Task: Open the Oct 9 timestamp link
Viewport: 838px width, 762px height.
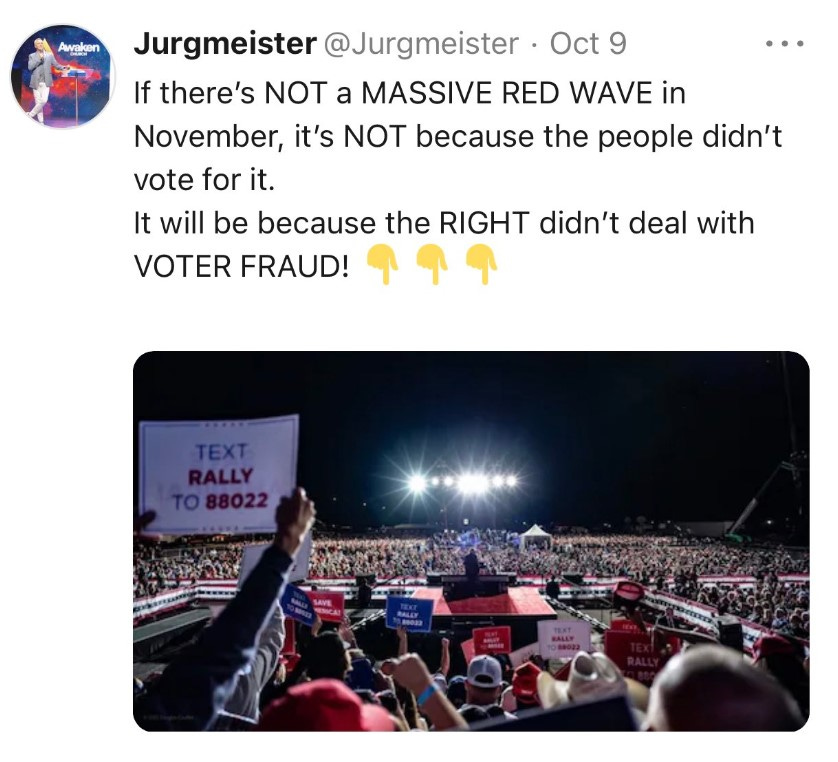Action: [588, 44]
